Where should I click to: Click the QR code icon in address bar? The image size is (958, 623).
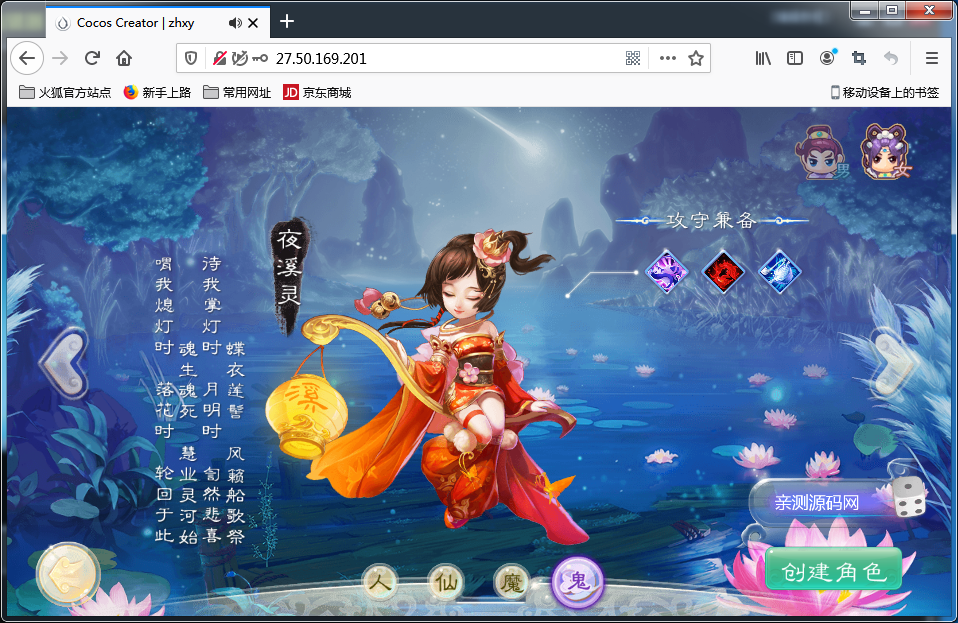point(633,58)
